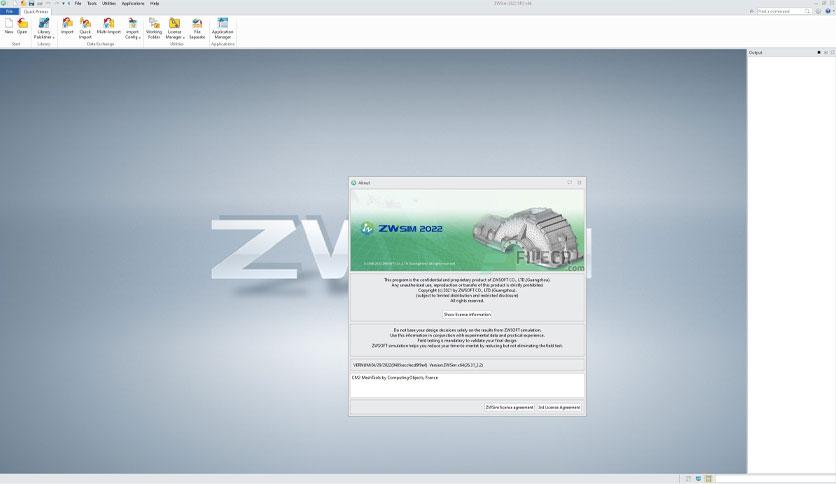Open the File menu in title bar

78,3
